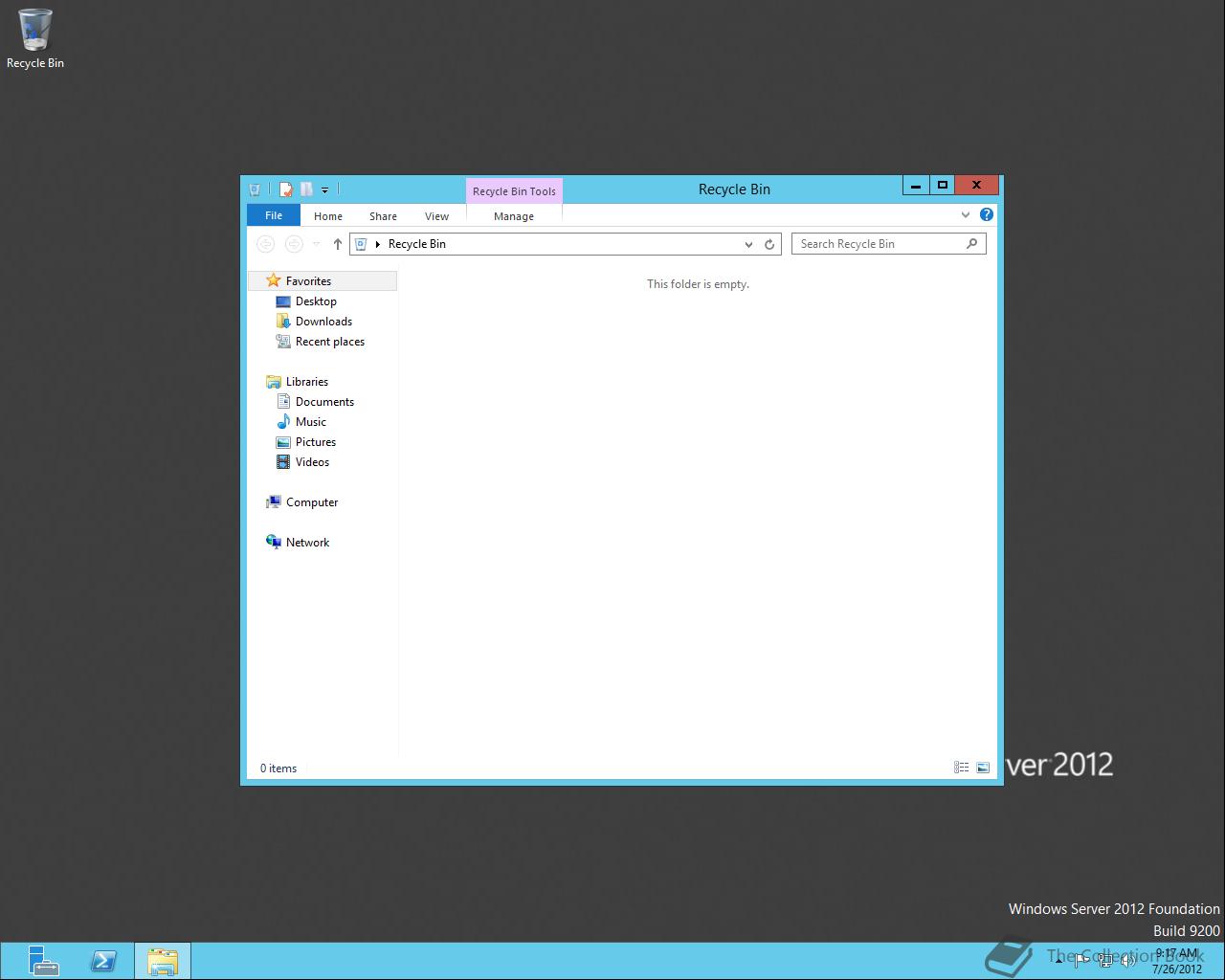Expand the ribbon with the chevron arrow
This screenshot has height=980, width=1225.
click(965, 215)
